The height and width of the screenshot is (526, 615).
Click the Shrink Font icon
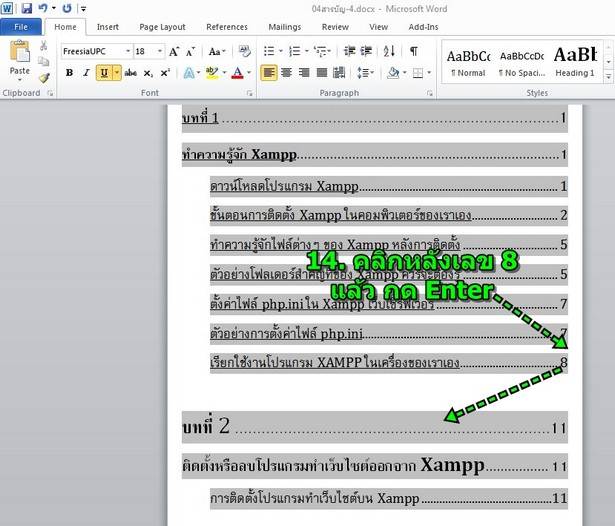click(190, 51)
